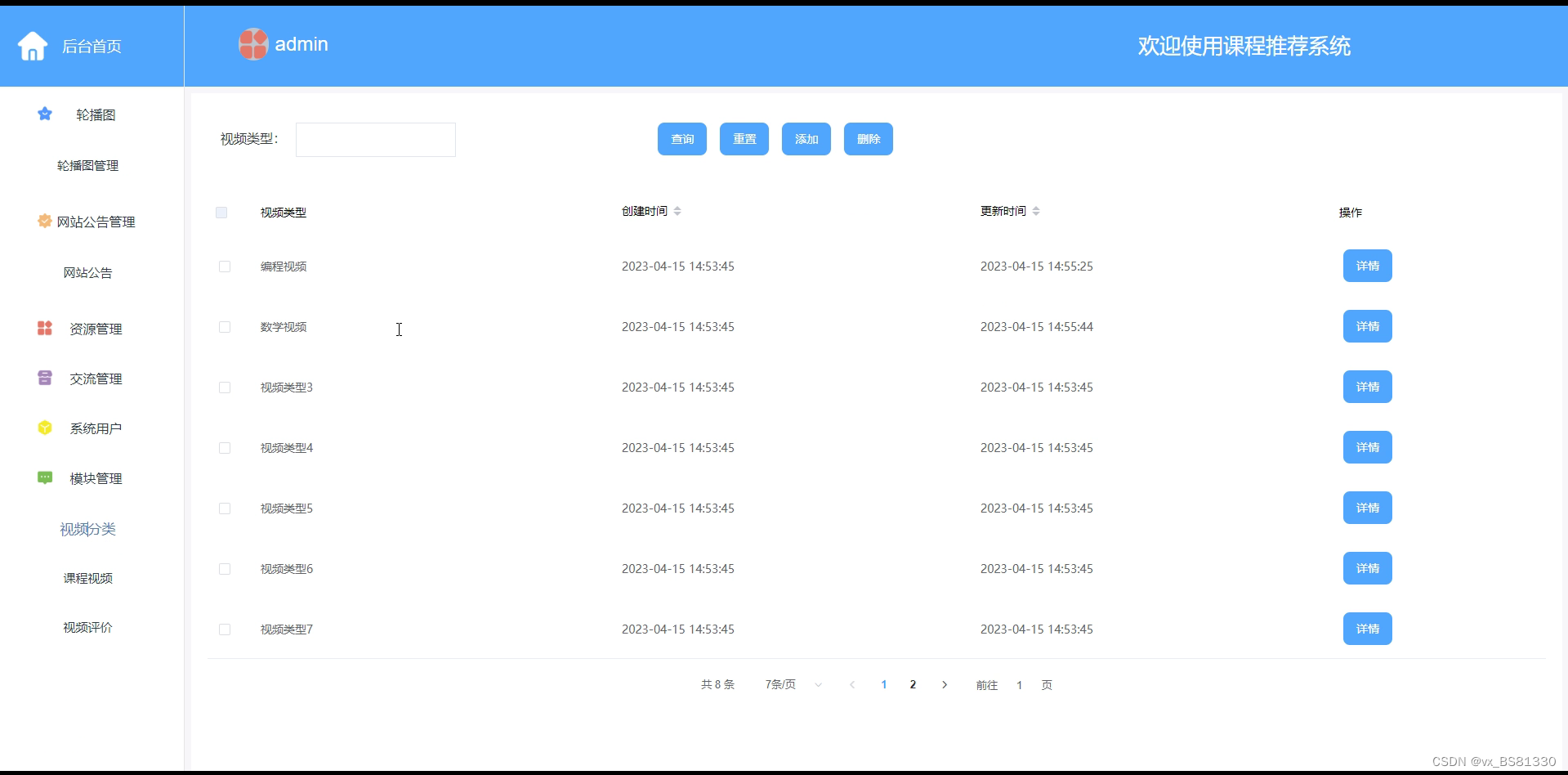Check the box for row 视频类型4
Image resolution: width=1568 pixels, height=775 pixels.
click(x=225, y=448)
